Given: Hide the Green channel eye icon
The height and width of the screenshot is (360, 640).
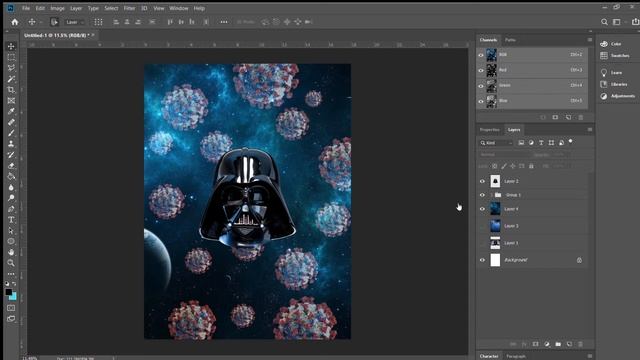Looking at the screenshot, I should click(481, 86).
